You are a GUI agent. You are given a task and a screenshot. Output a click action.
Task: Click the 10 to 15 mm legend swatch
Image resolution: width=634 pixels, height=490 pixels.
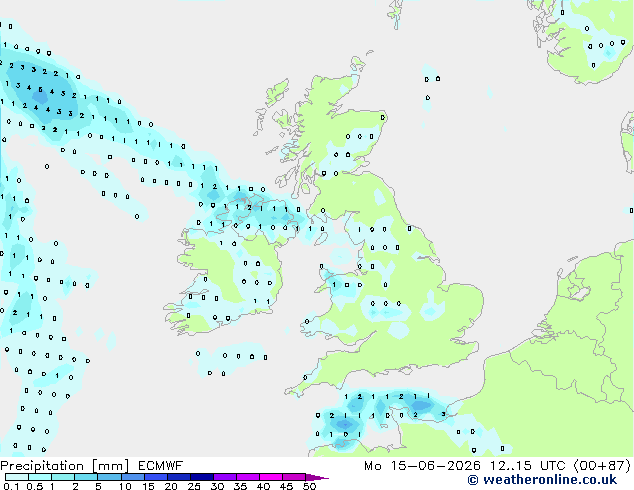pyautogui.click(x=132, y=477)
